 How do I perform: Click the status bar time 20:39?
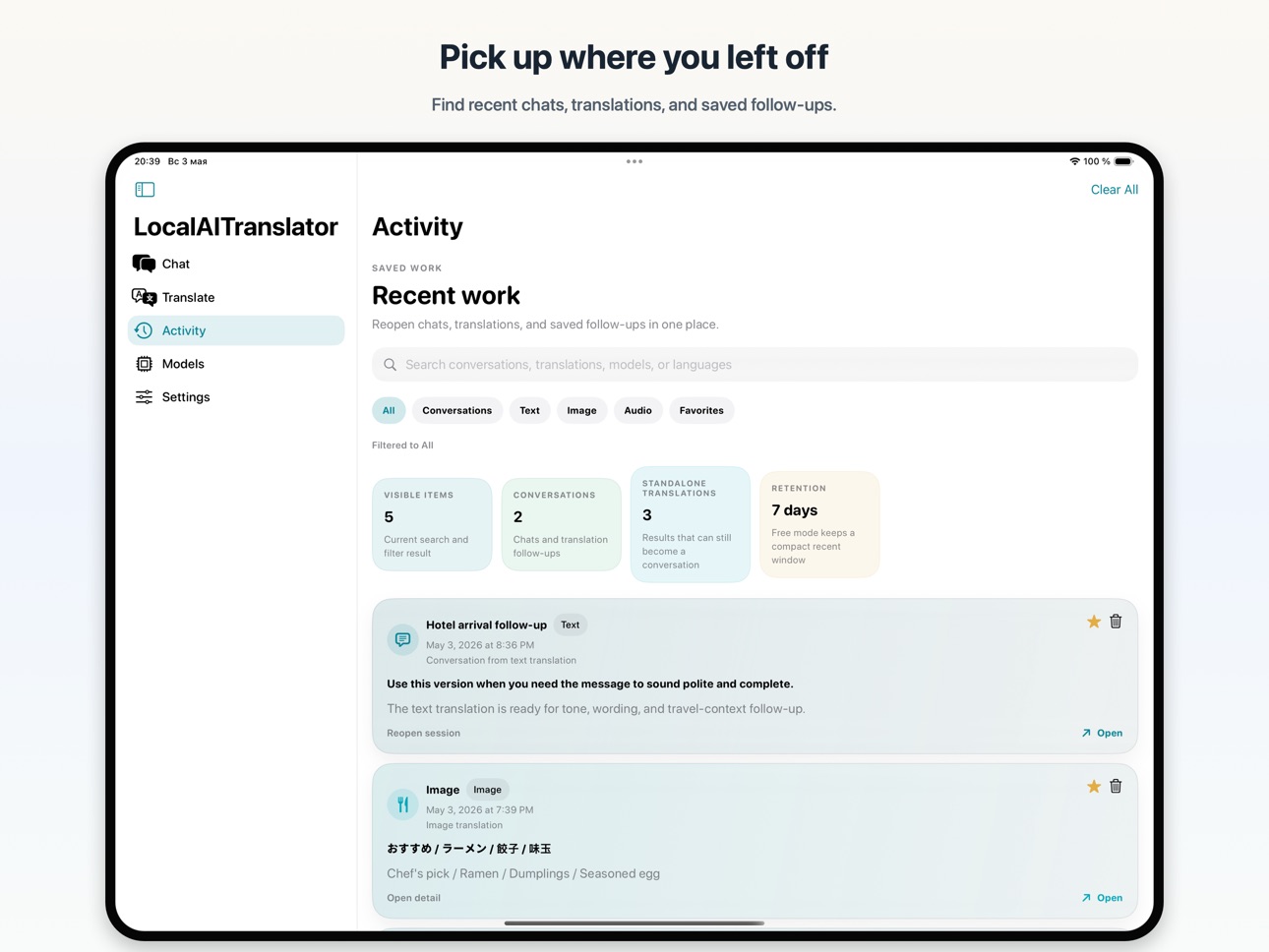coord(148,161)
